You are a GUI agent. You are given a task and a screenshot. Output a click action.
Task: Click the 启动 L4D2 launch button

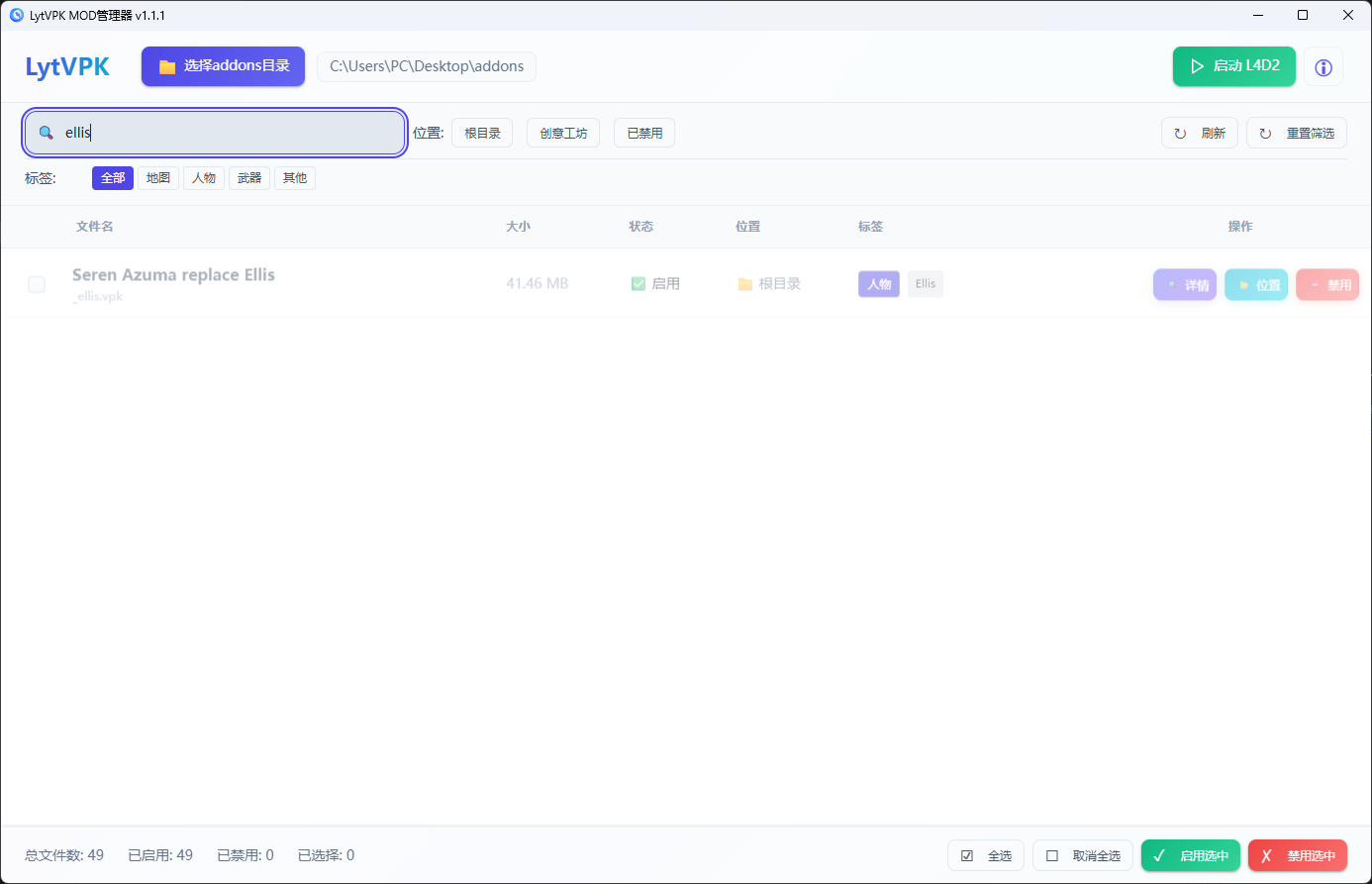1233,66
